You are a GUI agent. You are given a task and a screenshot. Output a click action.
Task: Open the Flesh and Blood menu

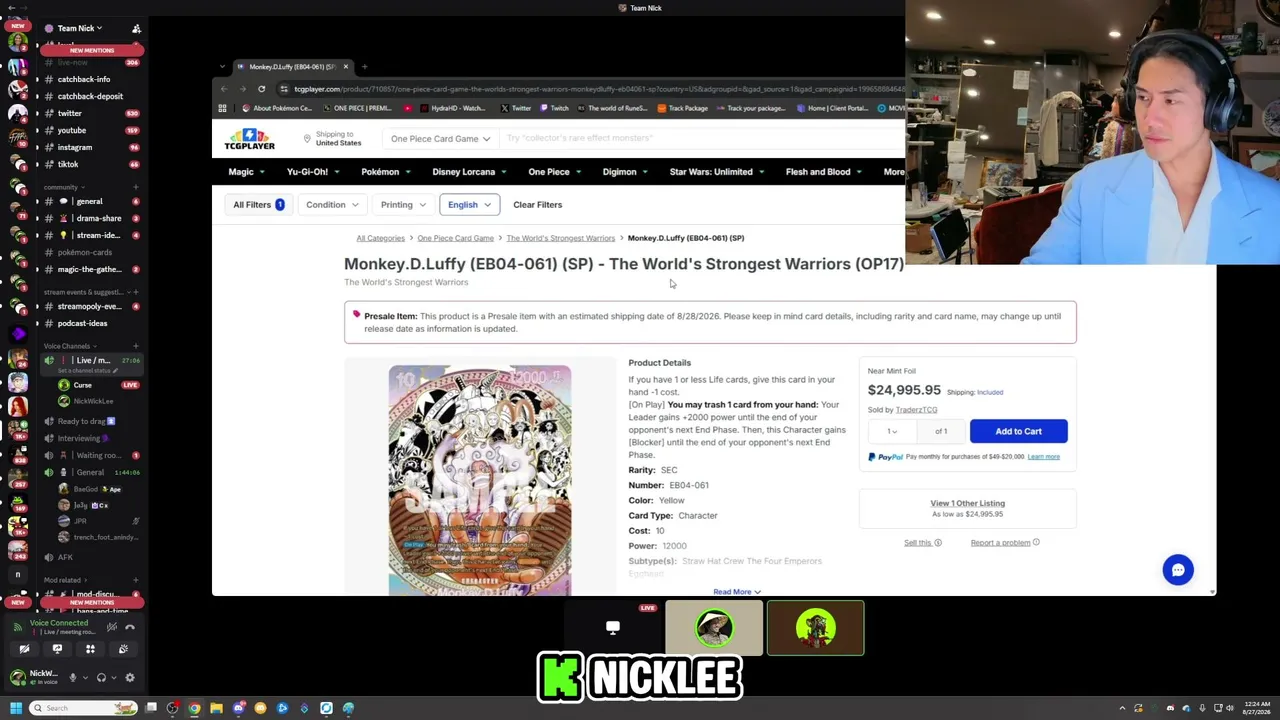coord(823,172)
